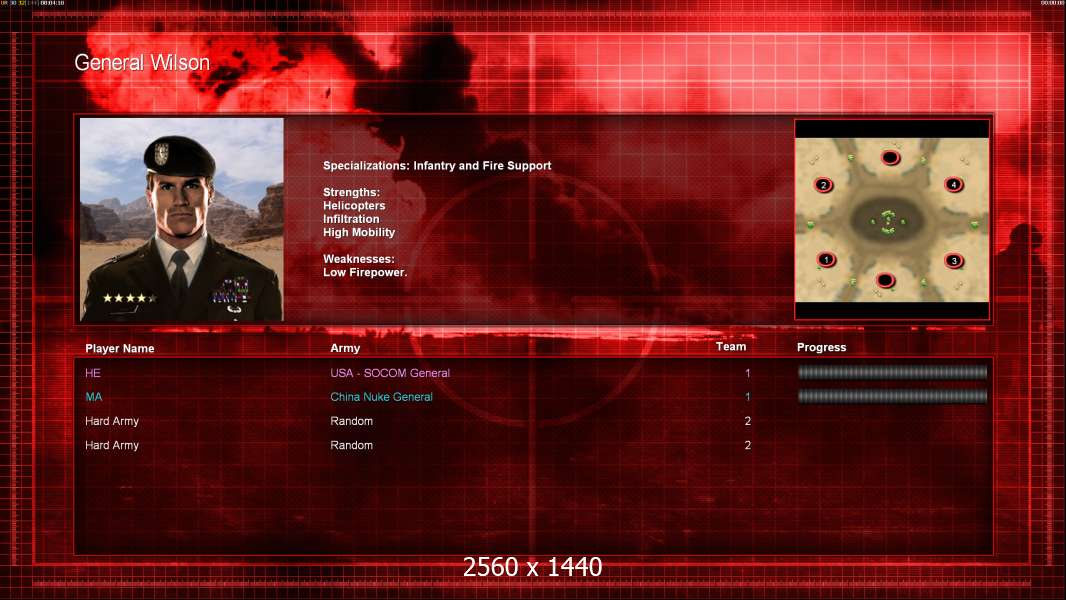Click General Wilson's portrait image
This screenshot has height=600, width=1066.
click(182, 219)
